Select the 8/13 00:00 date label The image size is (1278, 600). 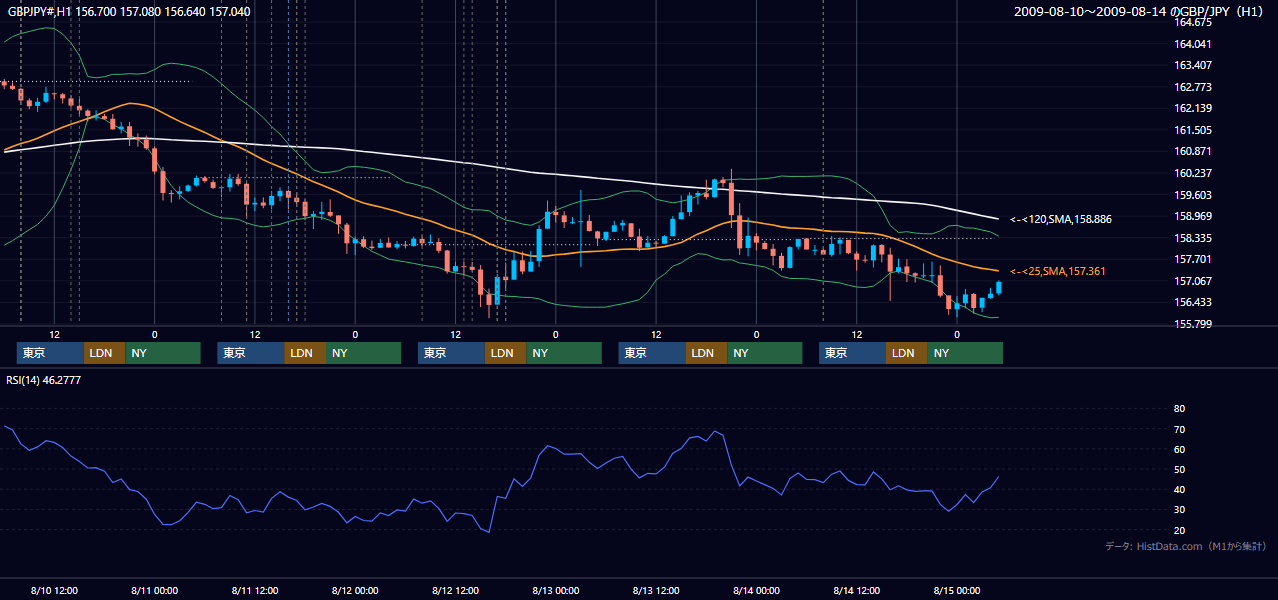click(x=556, y=591)
